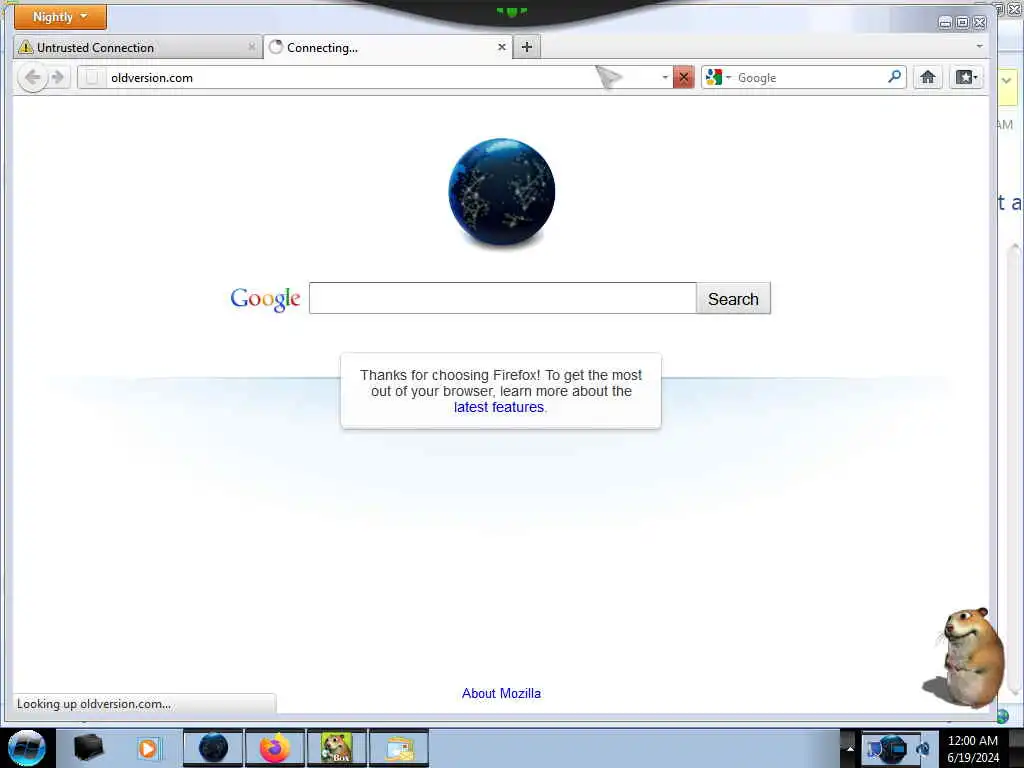Click the Search button
Screen dimensions: 1024x768
733,298
